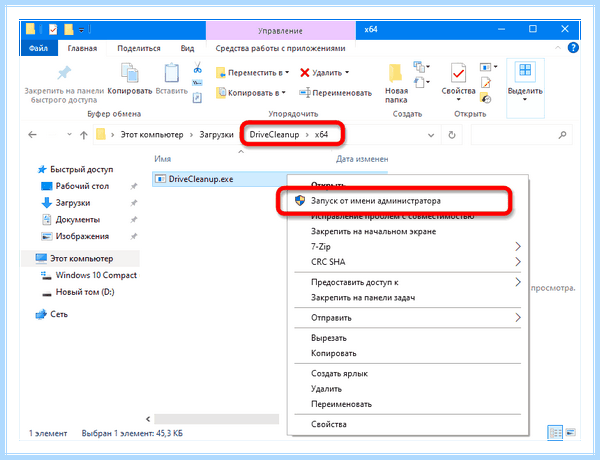Select Загрузки in navigation pane
Image resolution: width=600 pixels, height=460 pixels.
[x=73, y=203]
